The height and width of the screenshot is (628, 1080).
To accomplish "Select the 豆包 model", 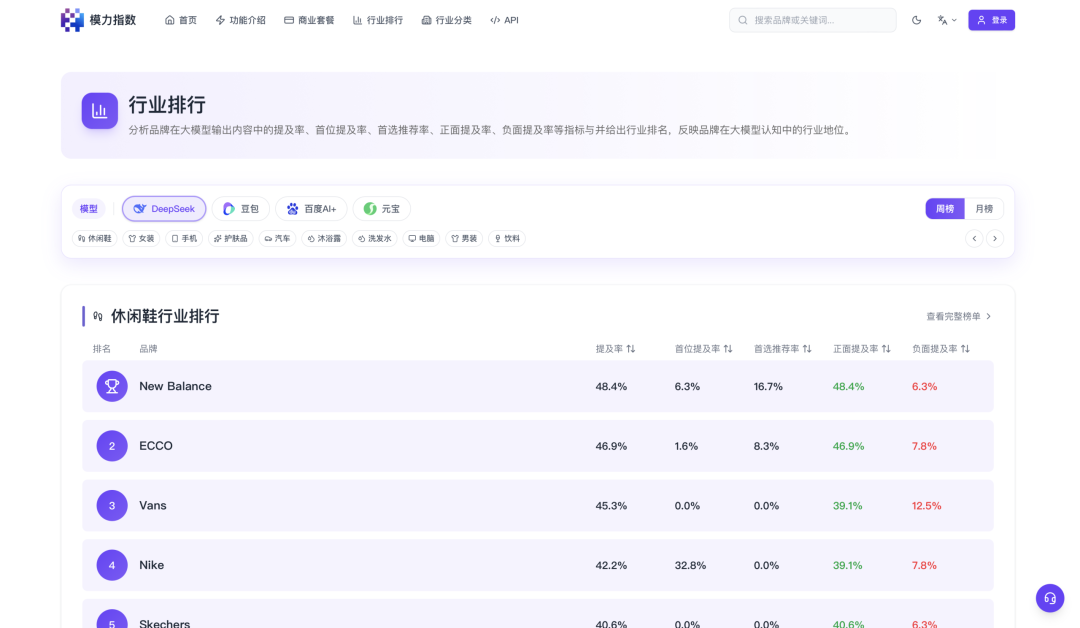I will click(x=240, y=209).
